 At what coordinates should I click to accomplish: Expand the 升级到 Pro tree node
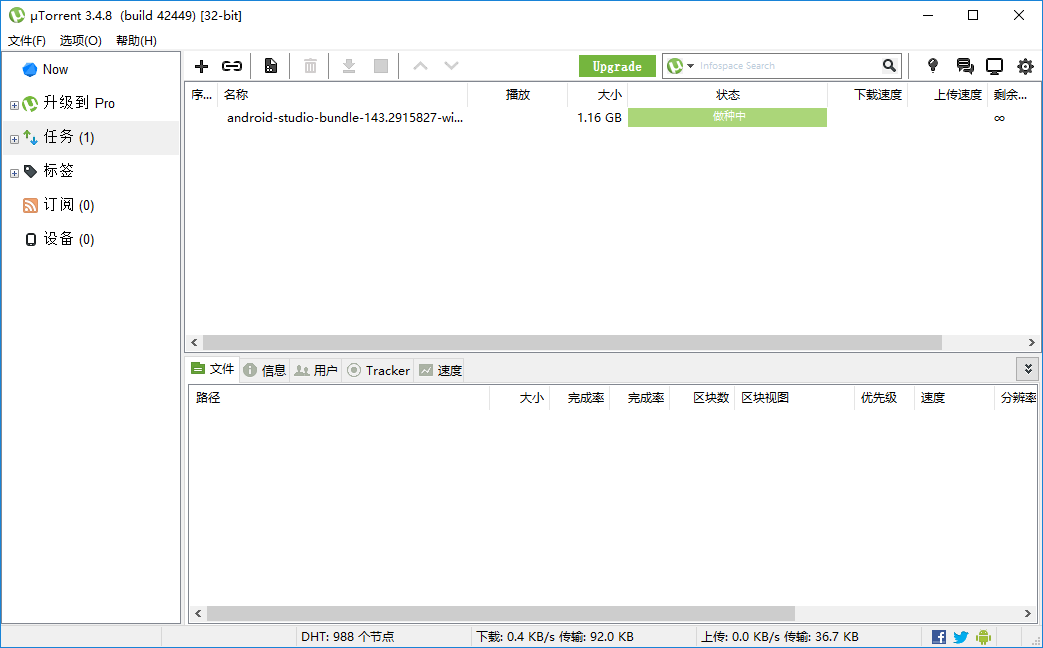(x=14, y=105)
